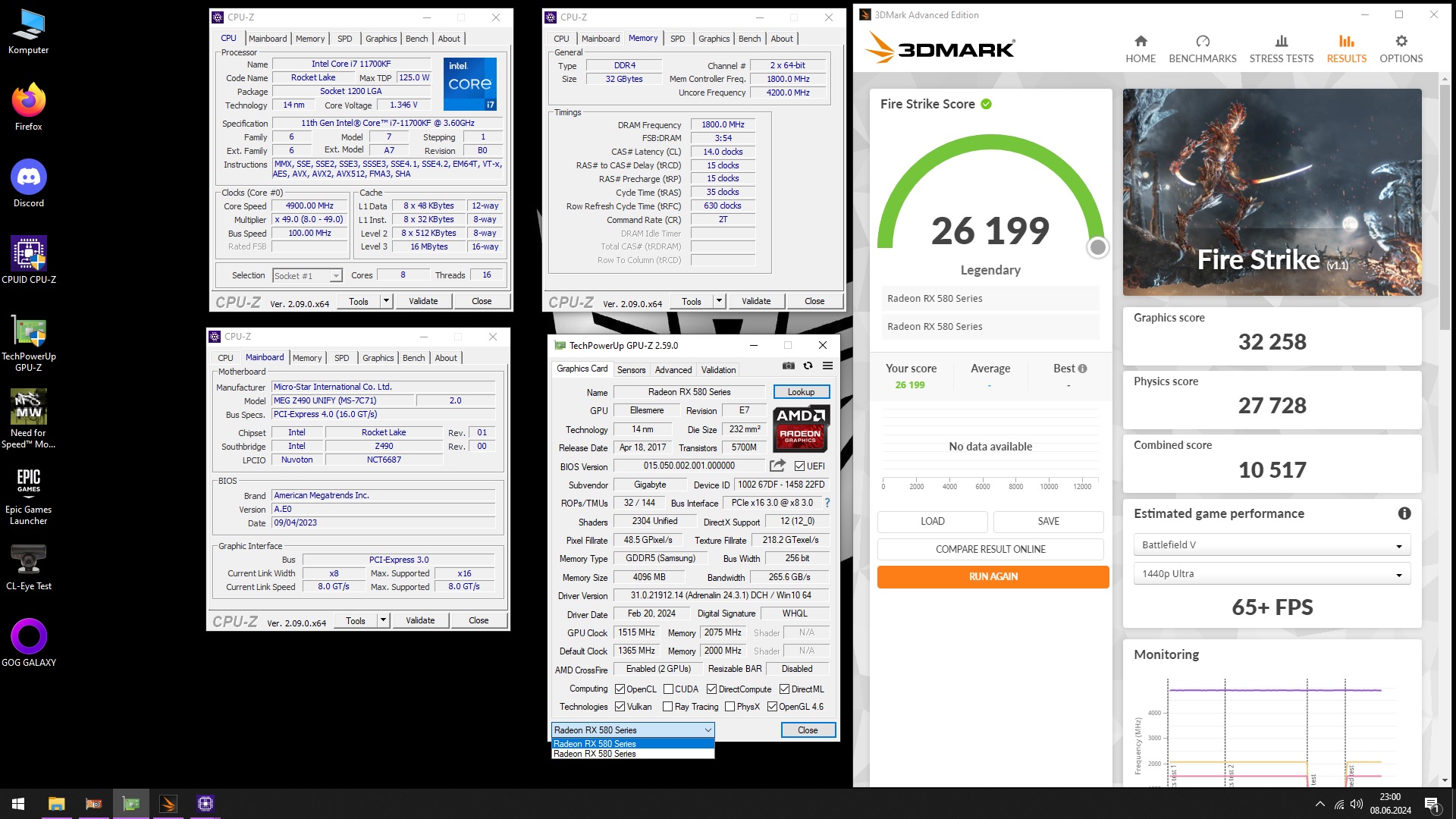
Task: Open Tools dropdown arrow in the CPU-Z Mainboard window
Action: (383, 620)
